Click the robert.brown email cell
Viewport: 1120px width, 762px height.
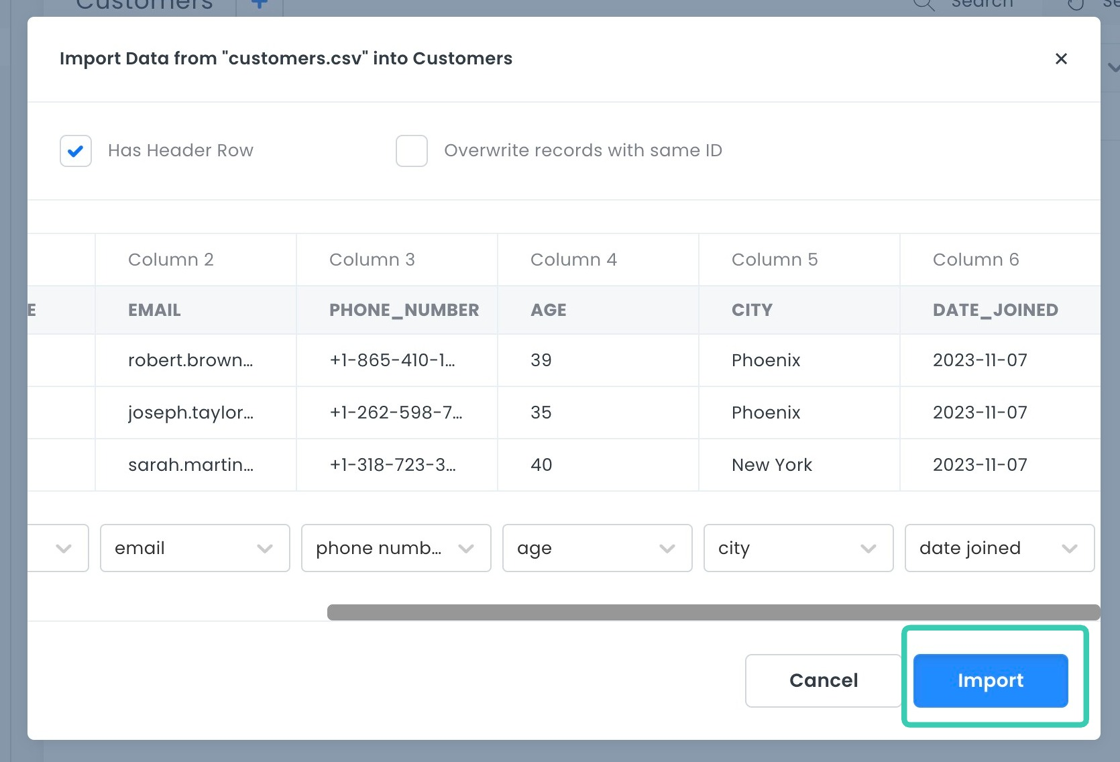[x=190, y=360]
